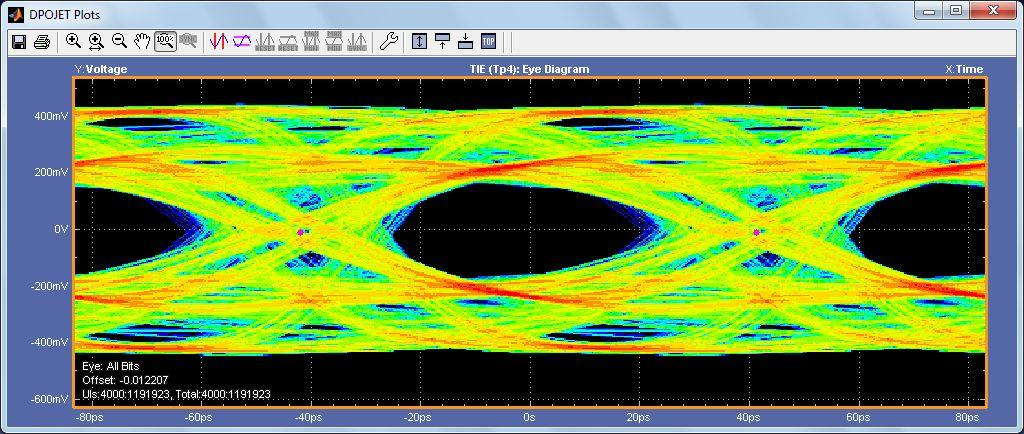The width and height of the screenshot is (1024, 434).
Task: Print the current plot
Action: pyautogui.click(x=42, y=41)
